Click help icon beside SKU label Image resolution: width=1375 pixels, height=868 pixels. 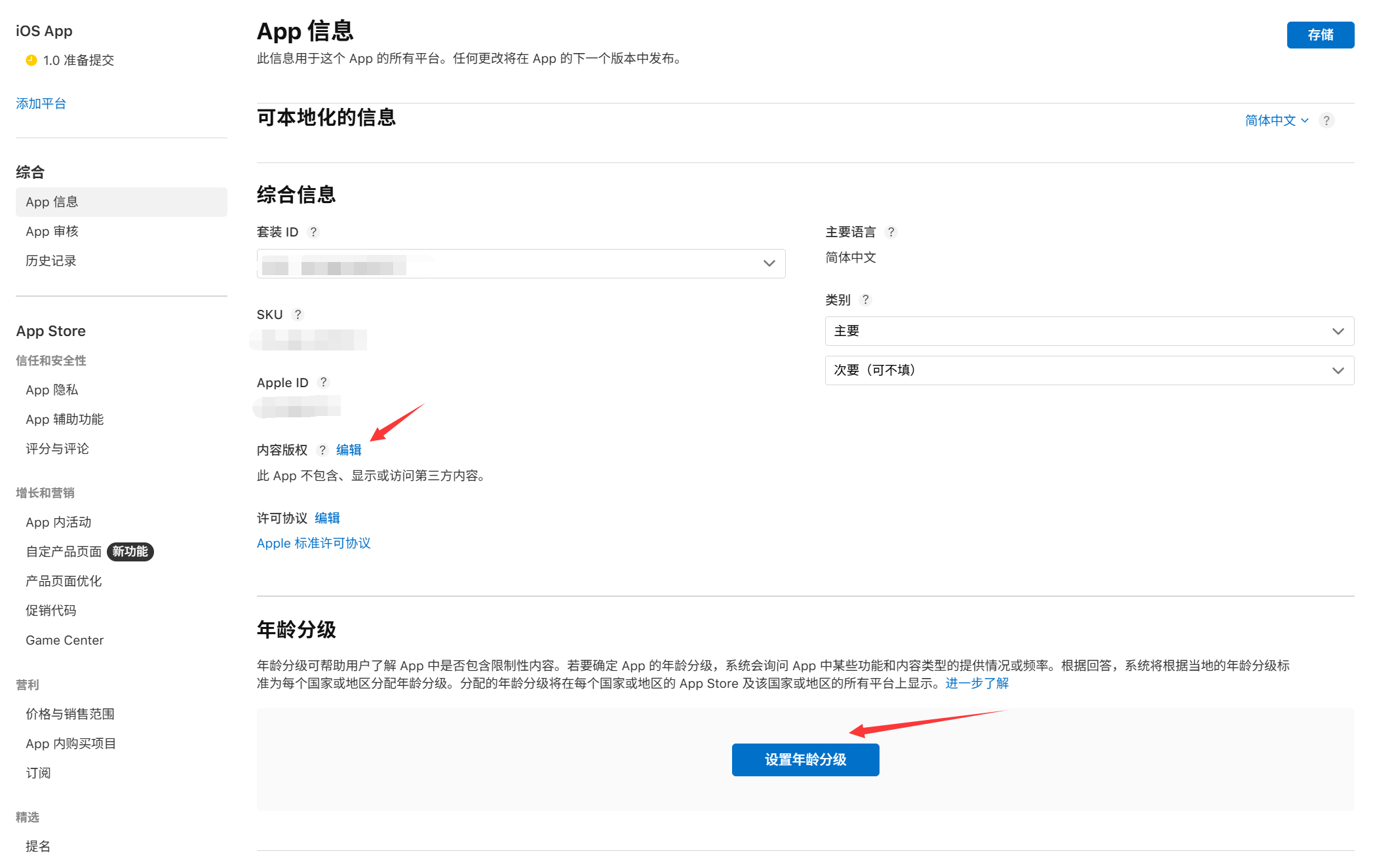click(x=298, y=314)
